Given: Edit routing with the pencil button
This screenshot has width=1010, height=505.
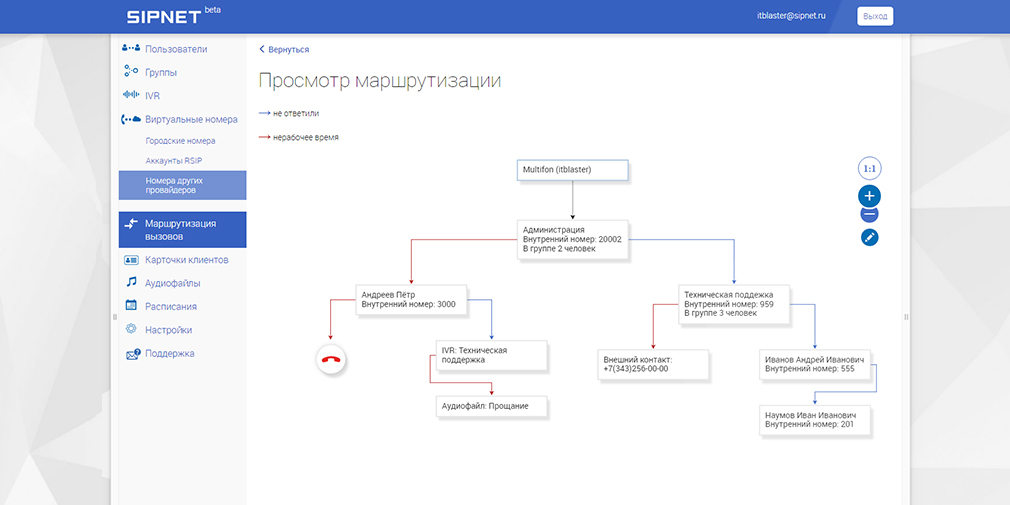Looking at the screenshot, I should pyautogui.click(x=870, y=238).
